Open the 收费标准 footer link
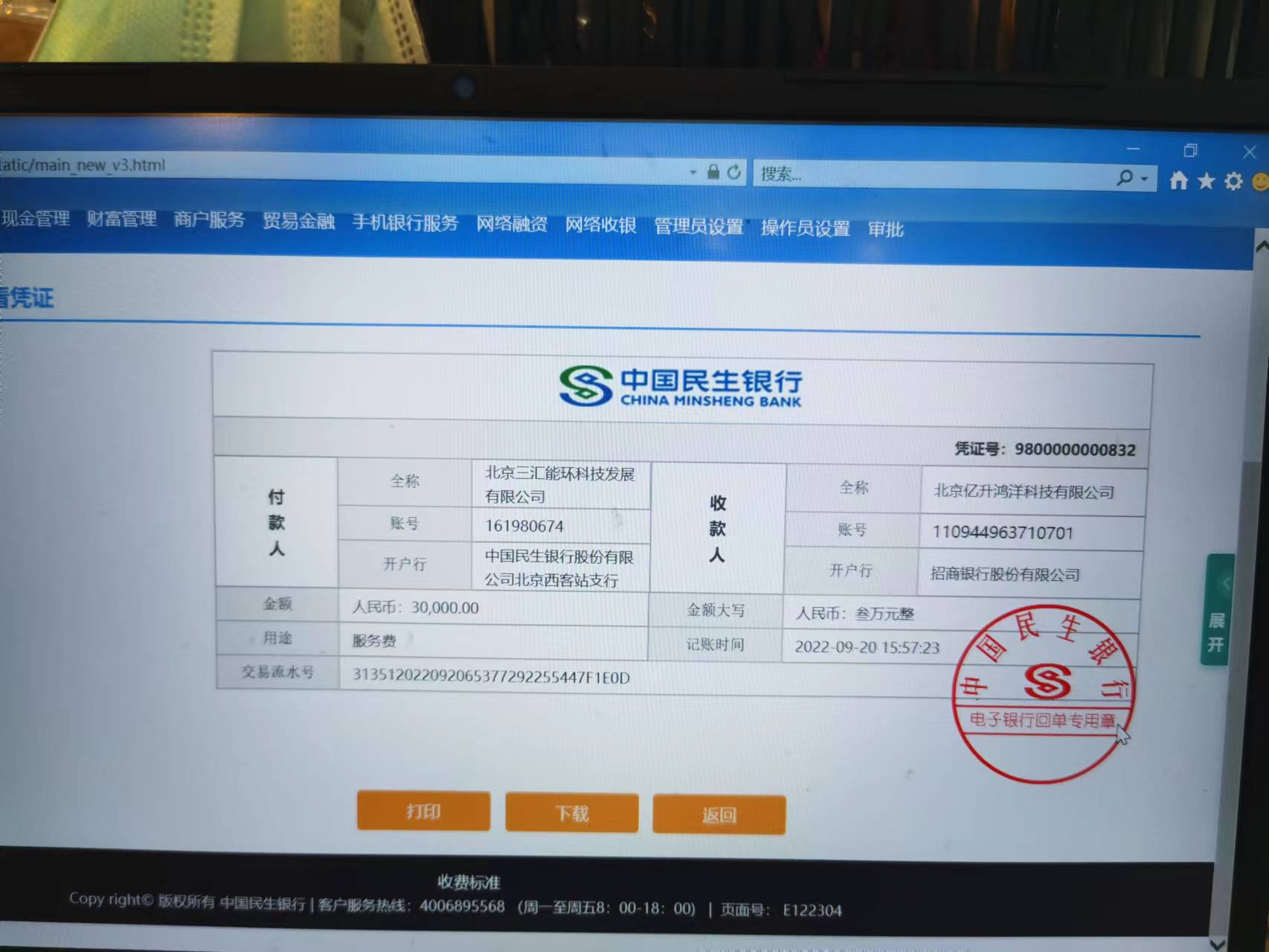 469,882
